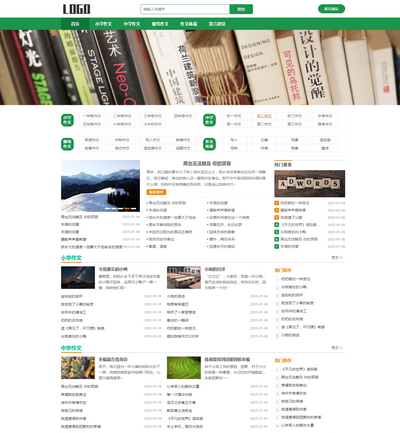The width and height of the screenshot is (400, 433).
Task: Click the green number 7 rank badge
Action: (x=276, y=246)
